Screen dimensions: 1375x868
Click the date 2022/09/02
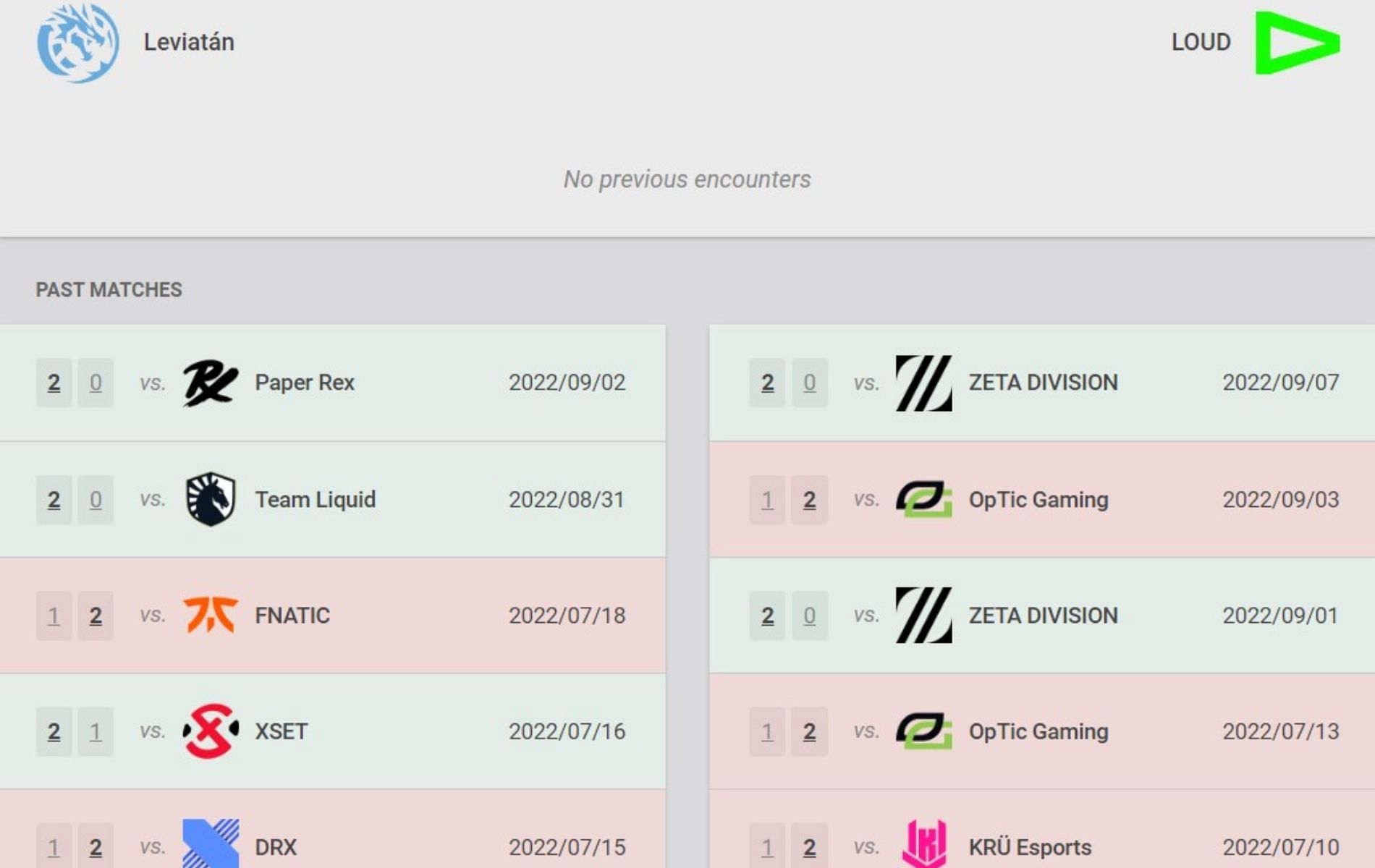[x=567, y=383]
